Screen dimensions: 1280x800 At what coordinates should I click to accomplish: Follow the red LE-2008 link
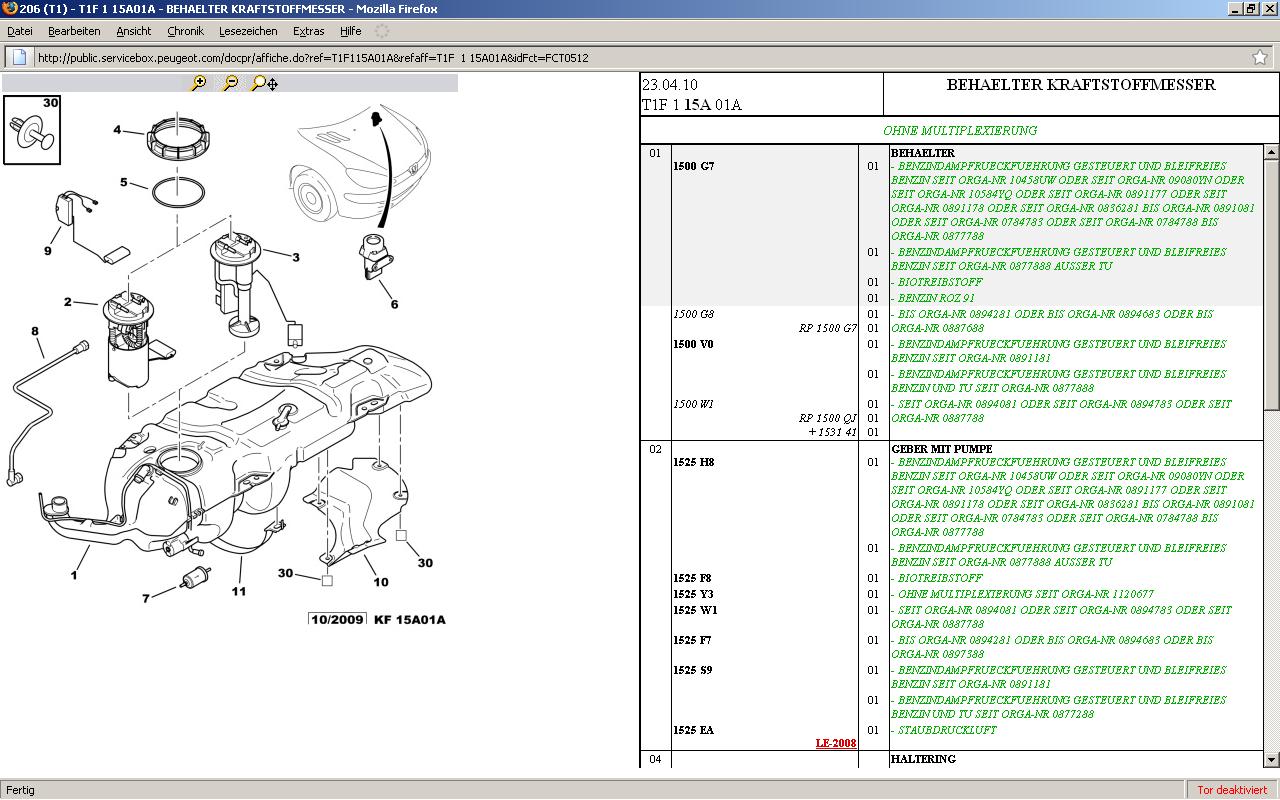click(836, 743)
